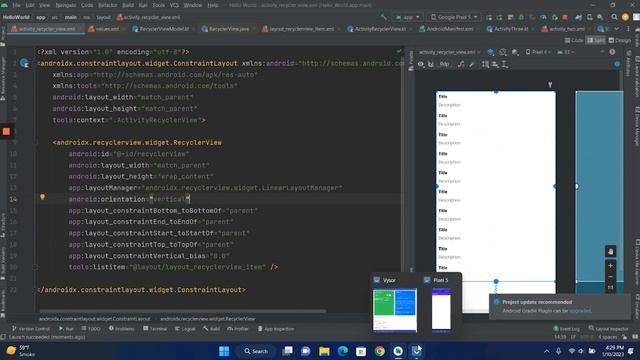This screenshot has height=360, width=640.
Task: Switch to the RecyclerView.java tab
Action: click(226, 29)
